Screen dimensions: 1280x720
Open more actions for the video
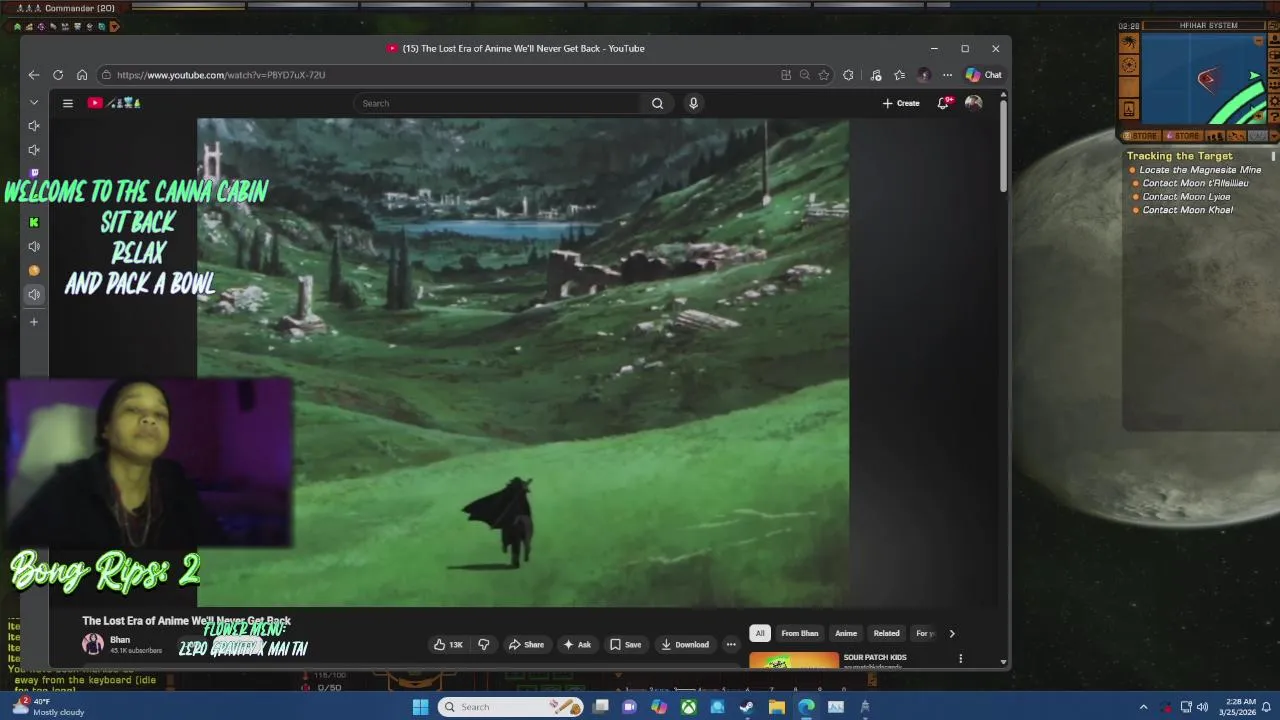pos(731,645)
